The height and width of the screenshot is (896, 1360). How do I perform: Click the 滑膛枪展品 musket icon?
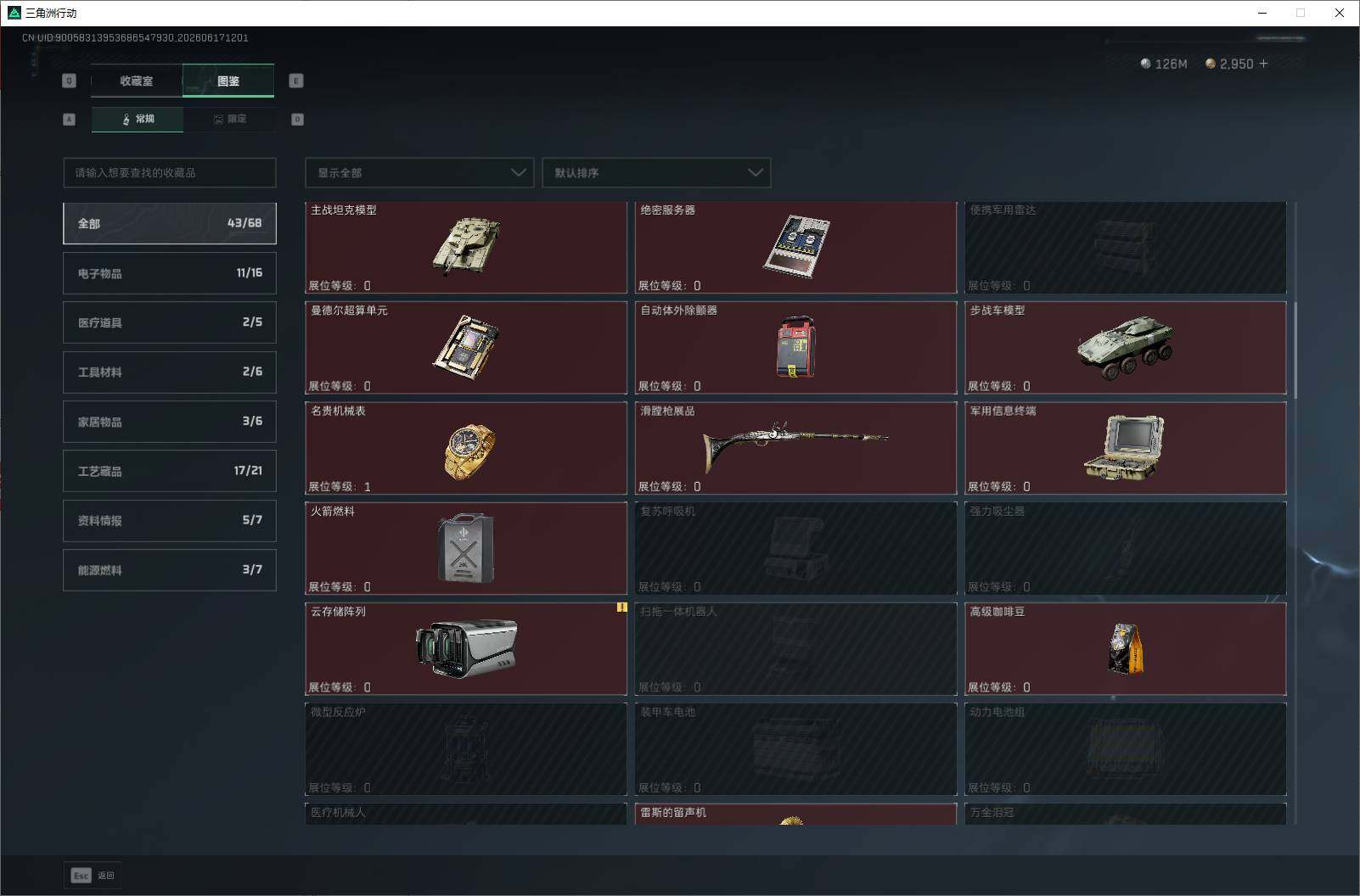(x=795, y=445)
